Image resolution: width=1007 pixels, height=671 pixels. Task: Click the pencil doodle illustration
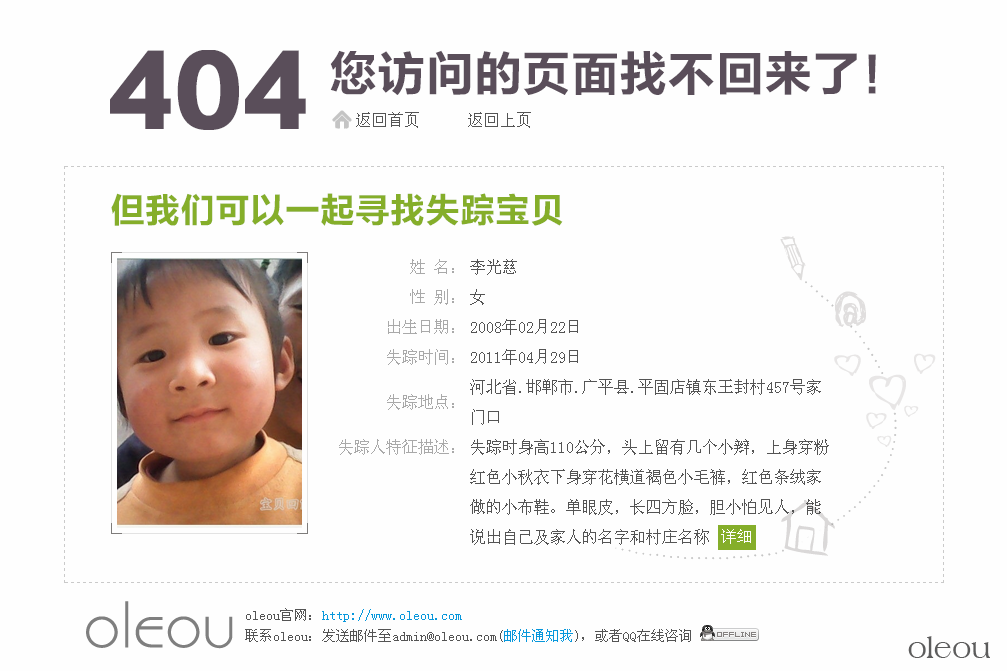[793, 257]
